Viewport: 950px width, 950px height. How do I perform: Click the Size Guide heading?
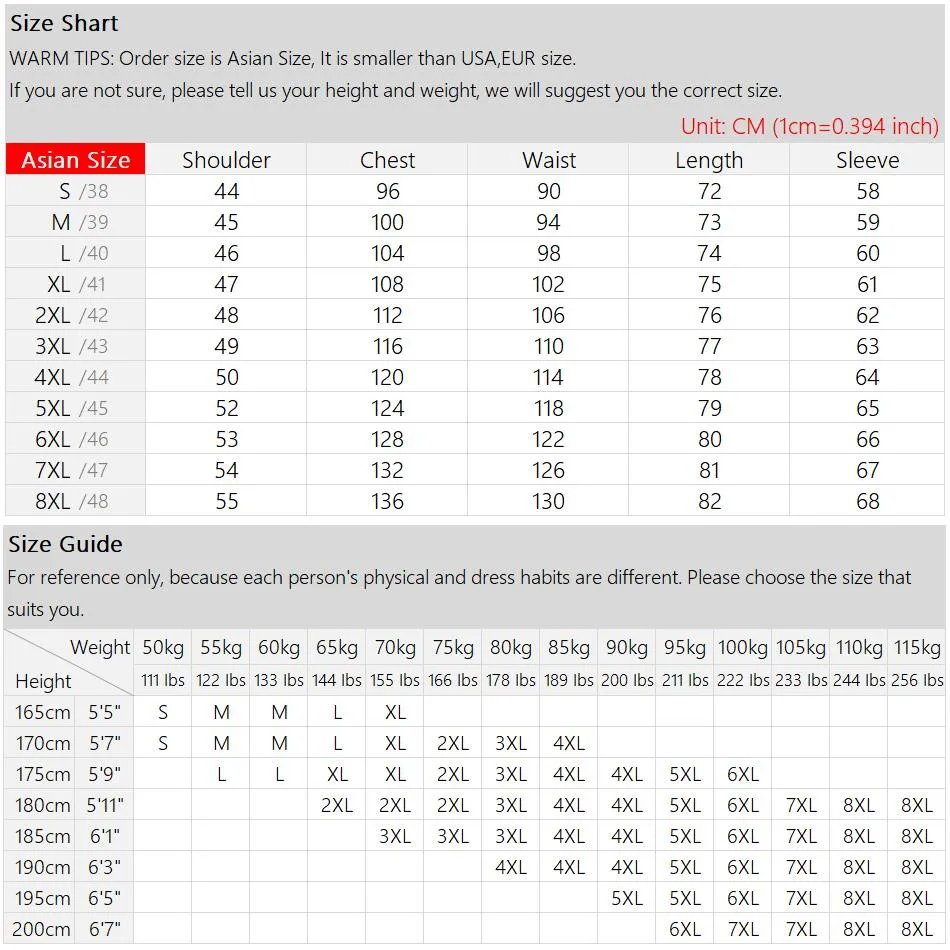[x=66, y=544]
